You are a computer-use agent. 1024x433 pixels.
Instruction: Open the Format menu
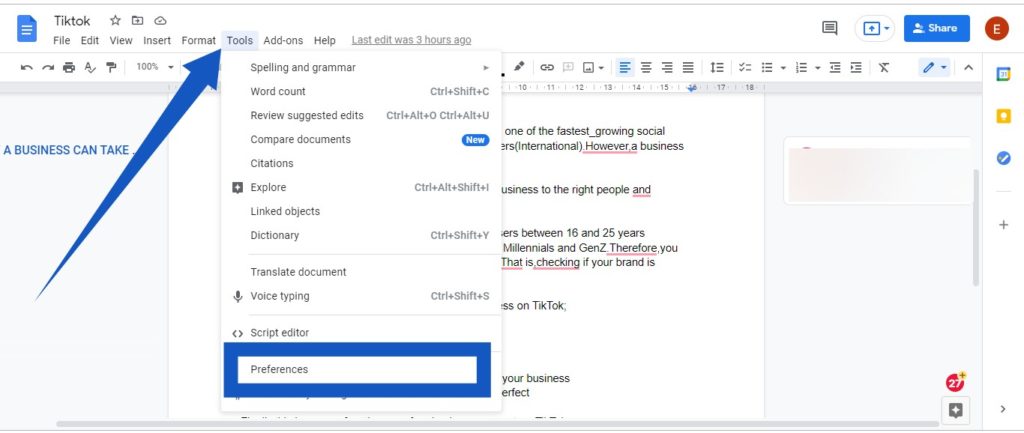(x=199, y=40)
